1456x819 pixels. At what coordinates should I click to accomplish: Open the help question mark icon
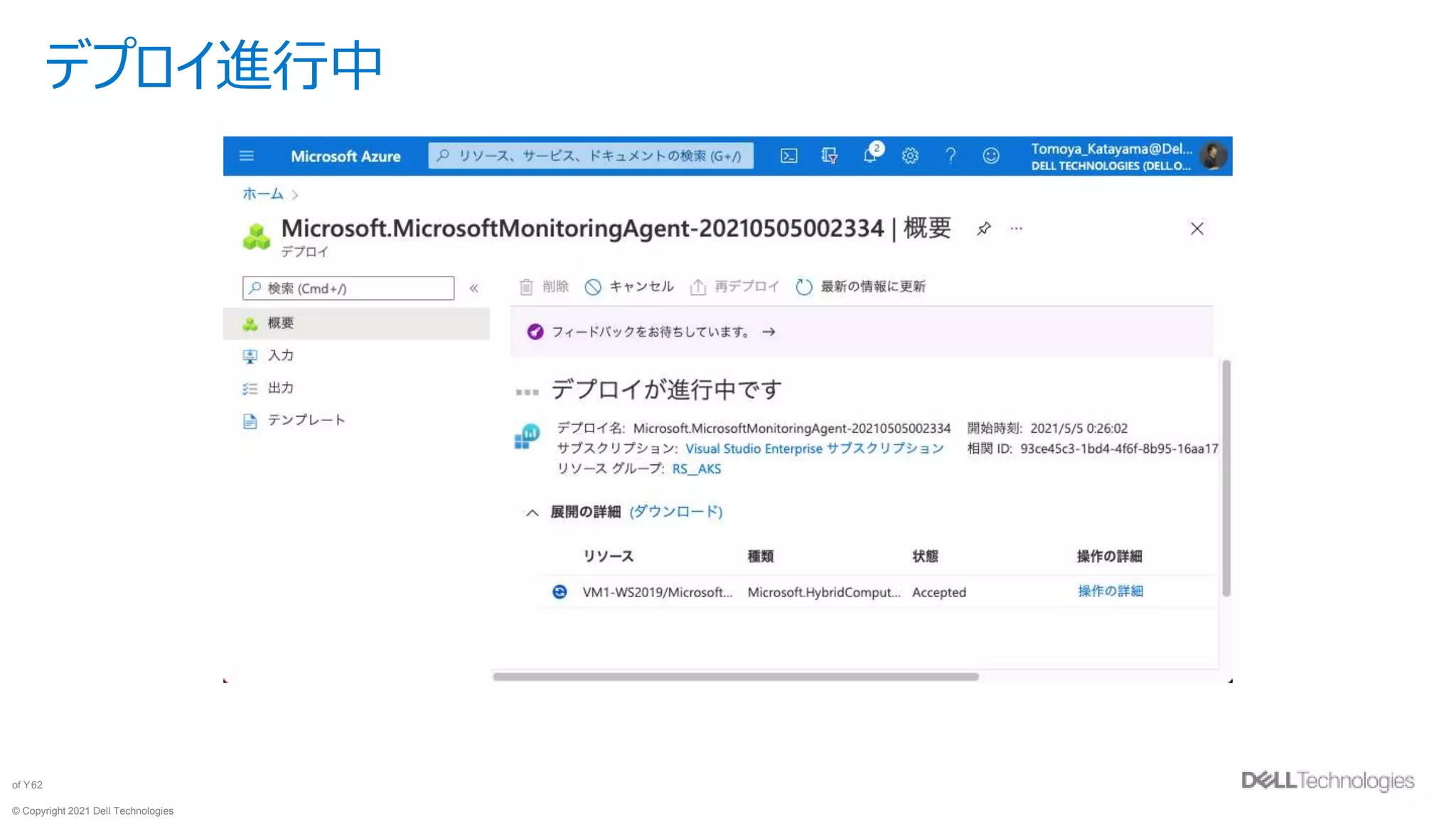click(x=951, y=156)
